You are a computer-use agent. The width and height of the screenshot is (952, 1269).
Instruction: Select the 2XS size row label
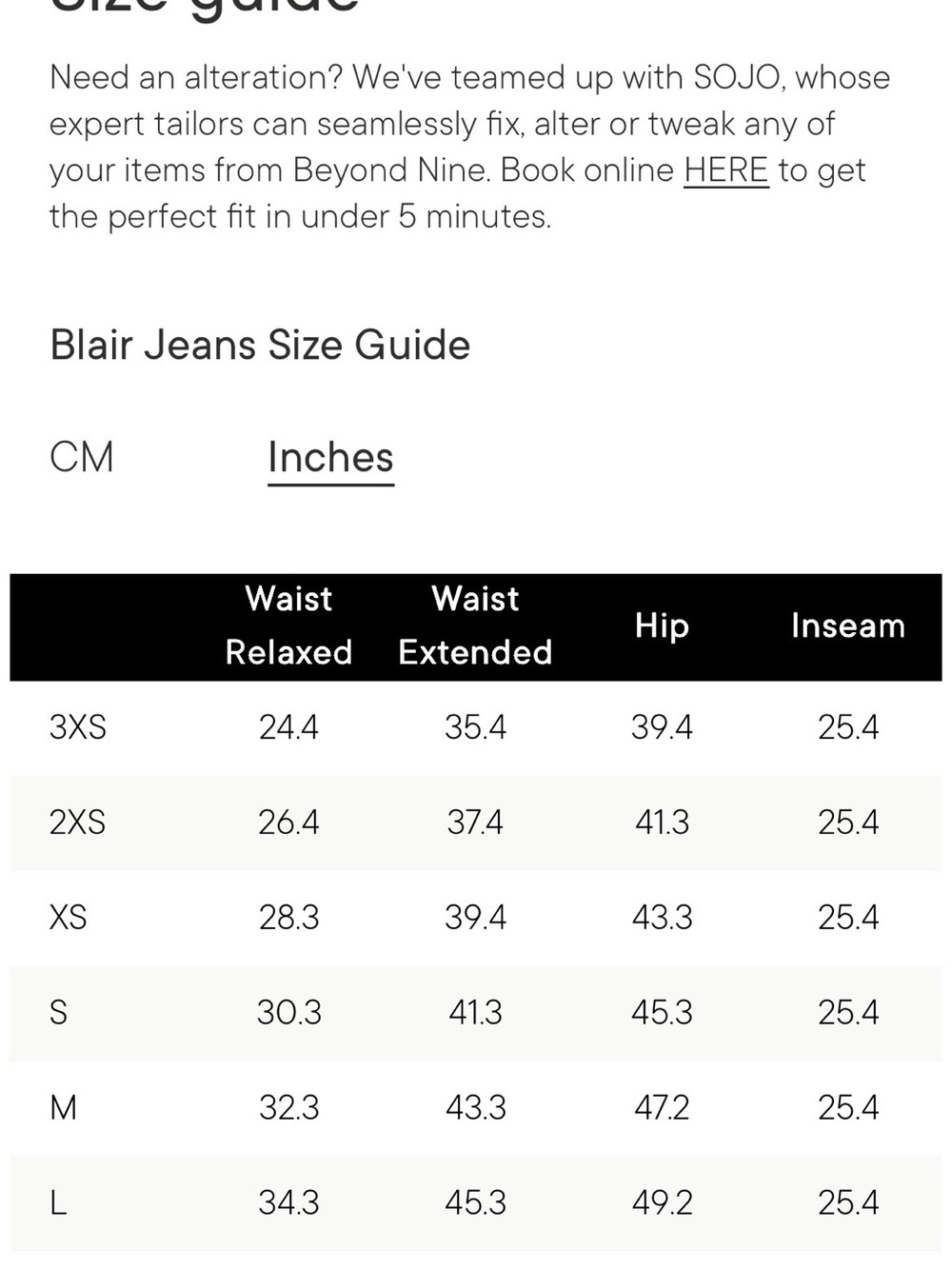coord(77,823)
